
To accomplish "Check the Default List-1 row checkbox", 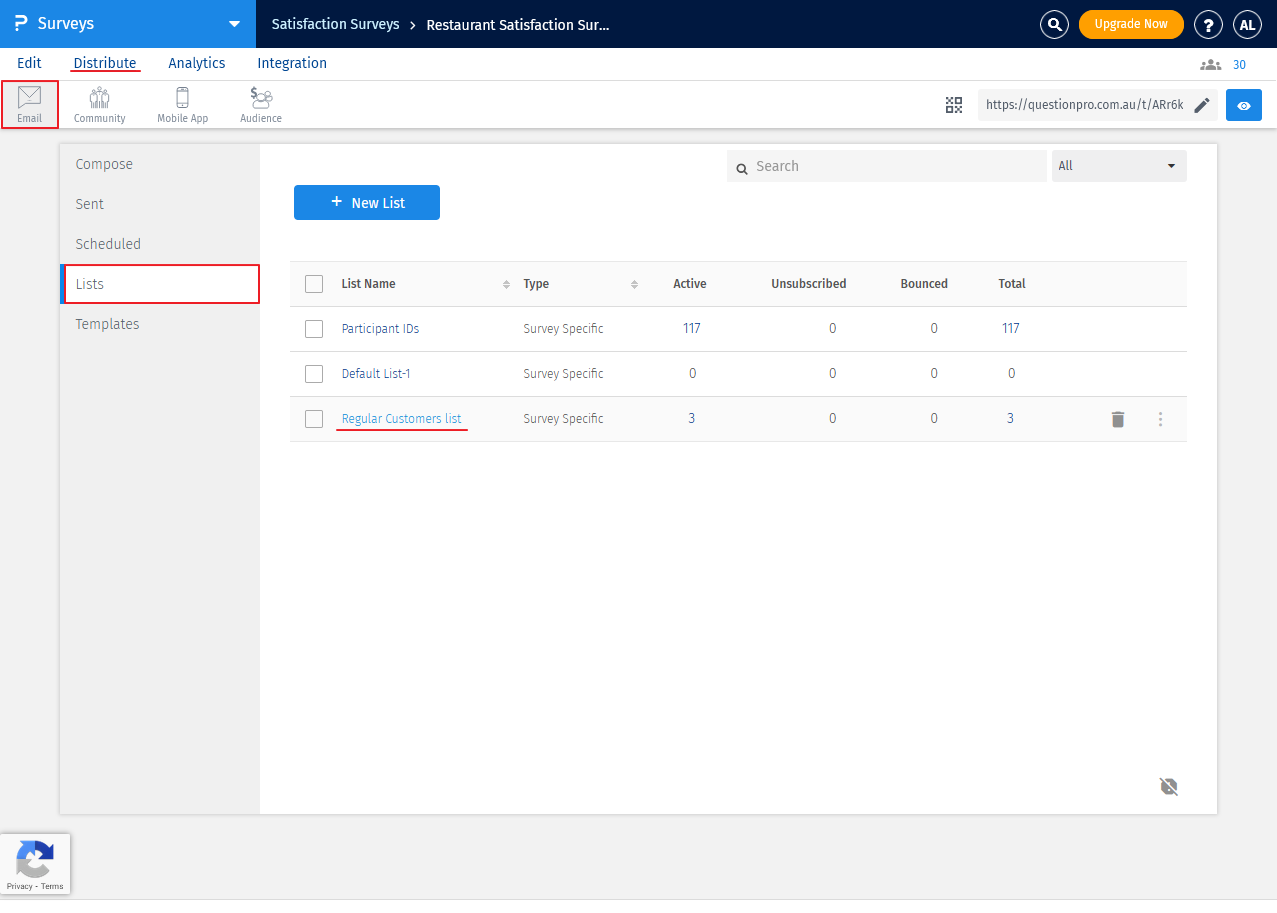I will pos(314,374).
